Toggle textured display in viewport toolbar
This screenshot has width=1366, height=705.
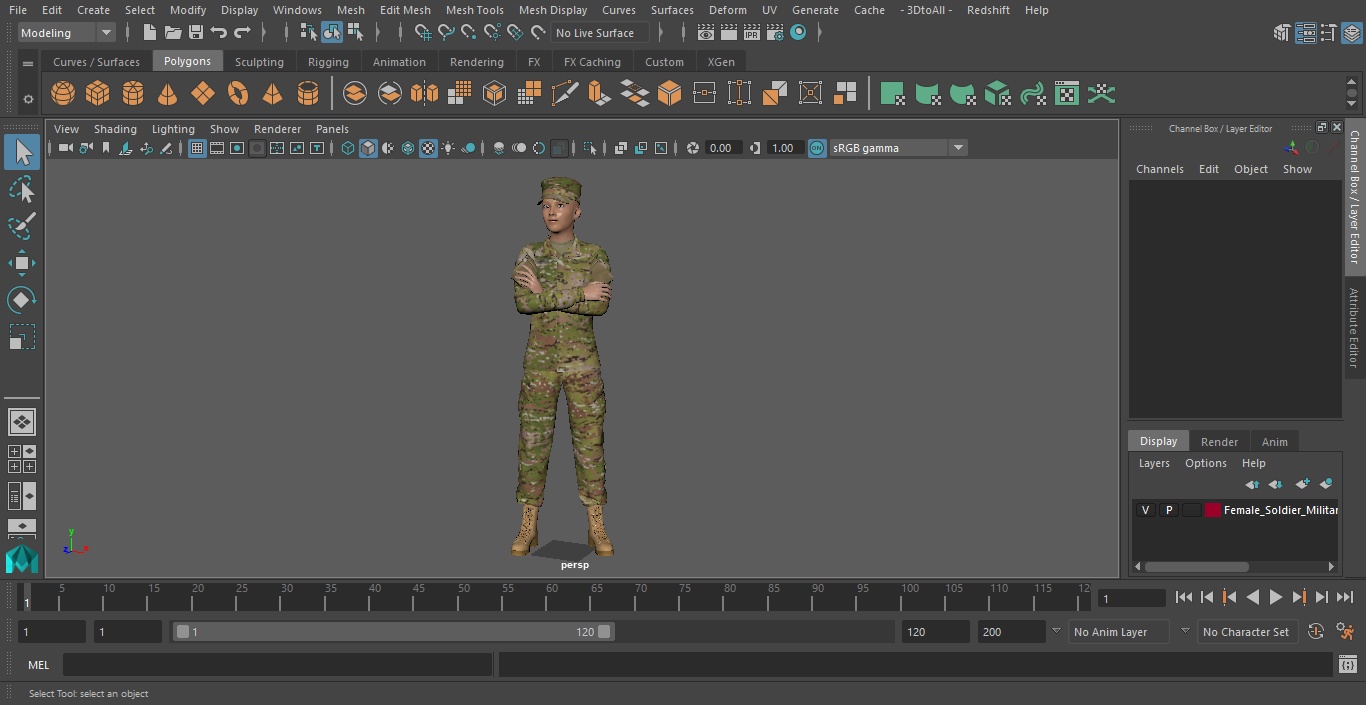(428, 148)
